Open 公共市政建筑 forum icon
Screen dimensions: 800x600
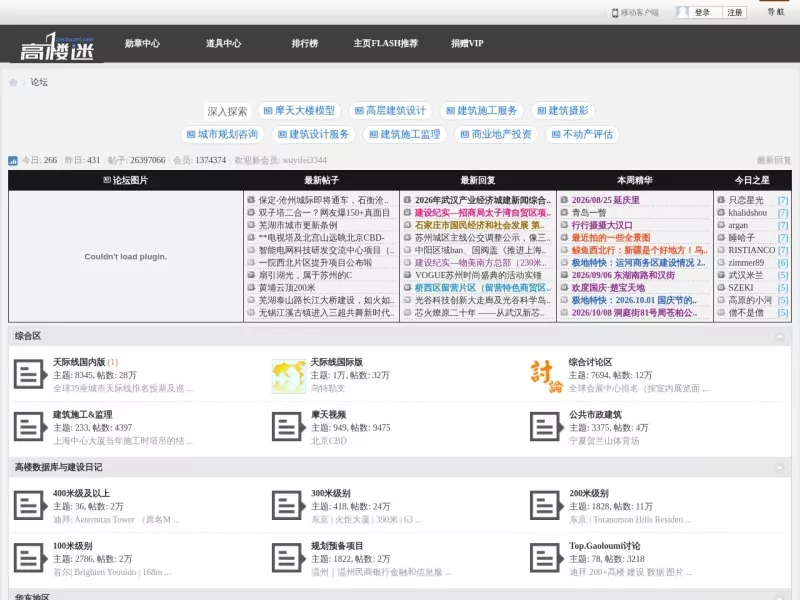click(546, 427)
